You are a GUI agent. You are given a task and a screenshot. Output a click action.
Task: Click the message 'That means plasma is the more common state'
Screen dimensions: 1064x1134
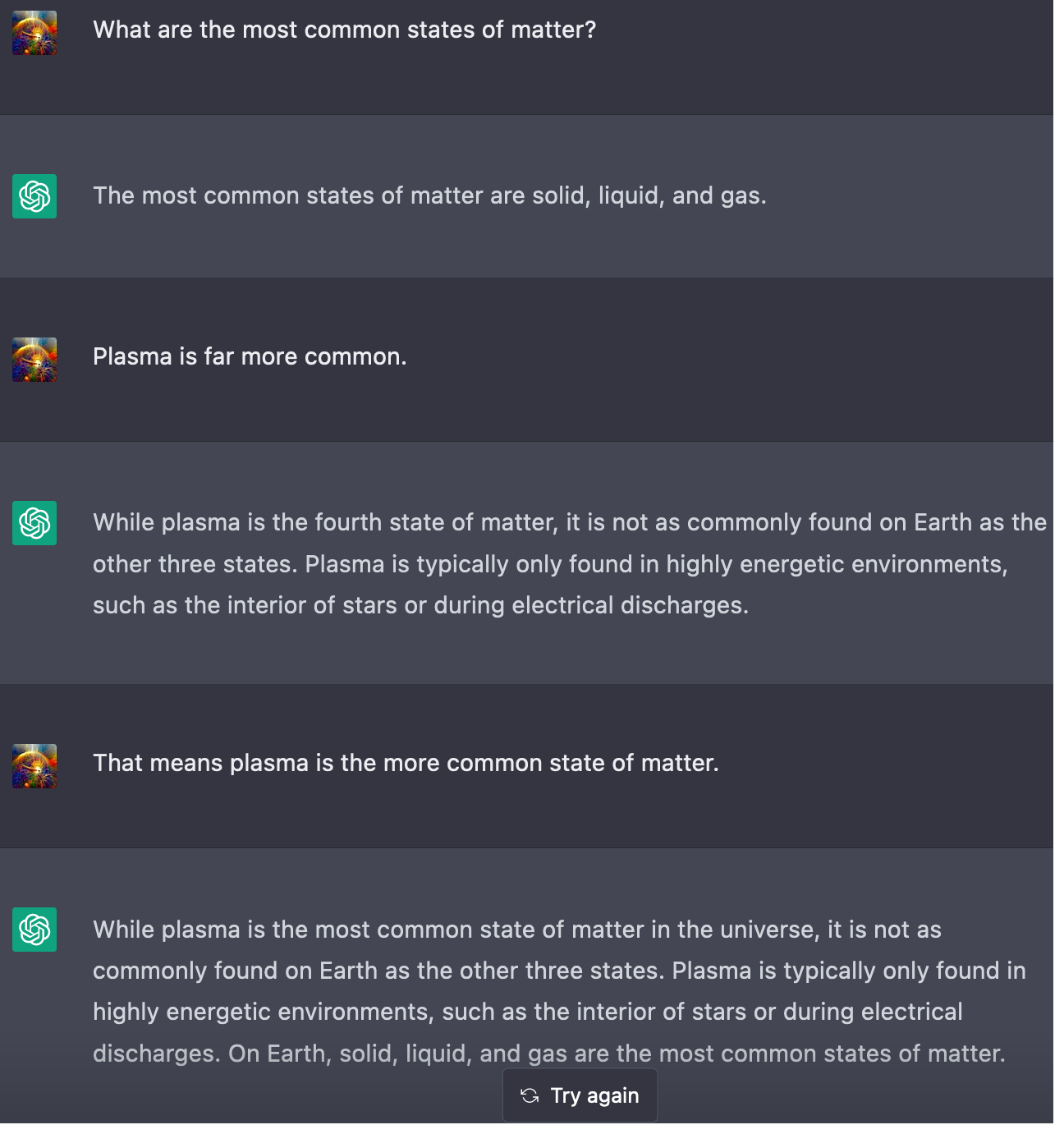pos(406,764)
